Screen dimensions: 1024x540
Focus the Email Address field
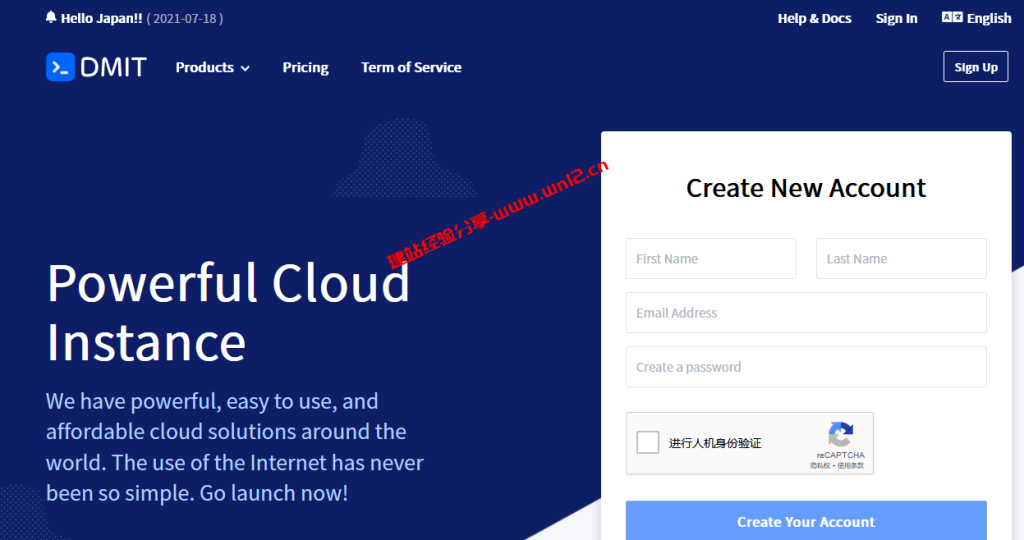(x=806, y=313)
